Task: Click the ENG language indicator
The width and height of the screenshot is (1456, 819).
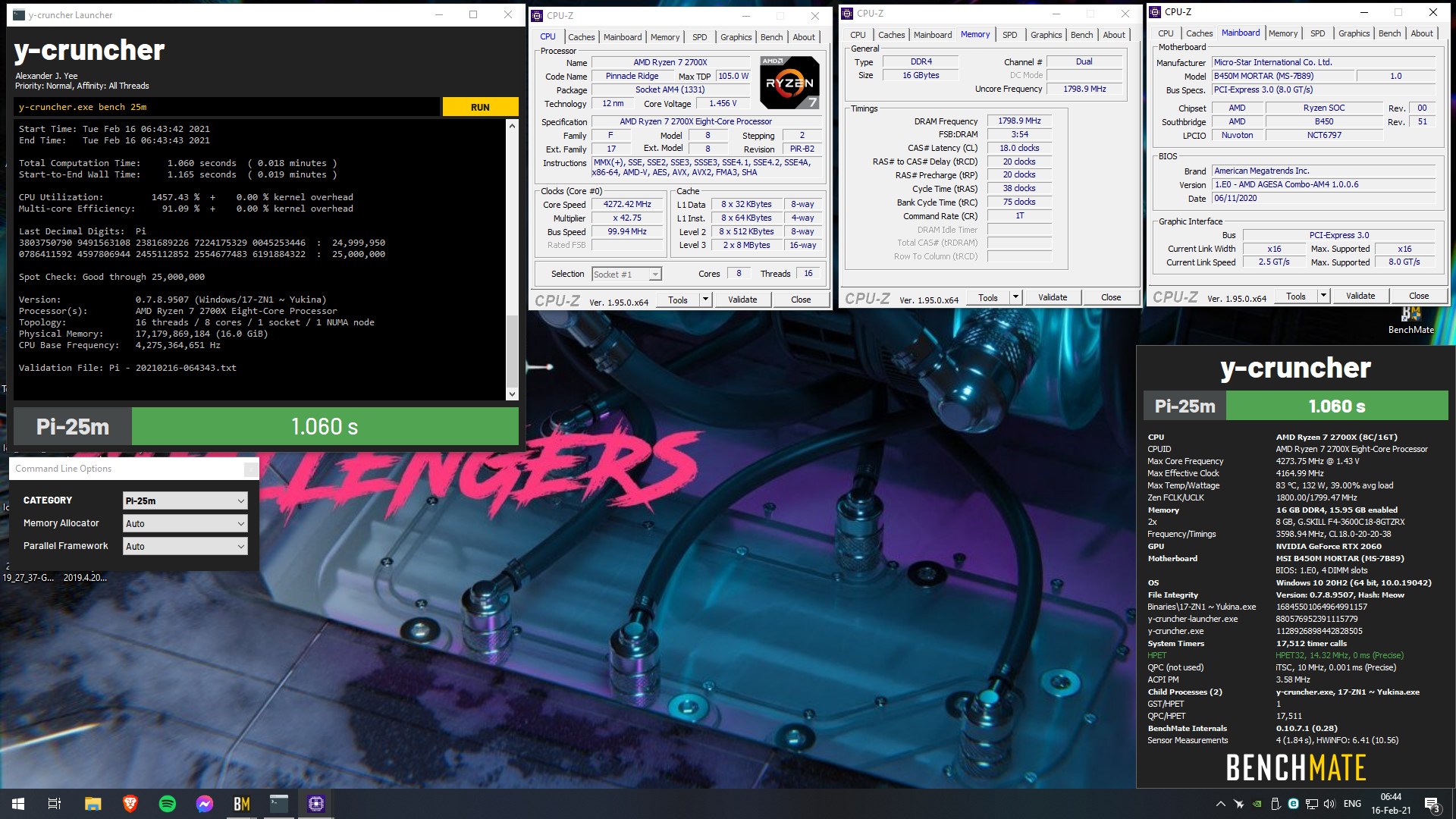Action: click(x=1352, y=804)
